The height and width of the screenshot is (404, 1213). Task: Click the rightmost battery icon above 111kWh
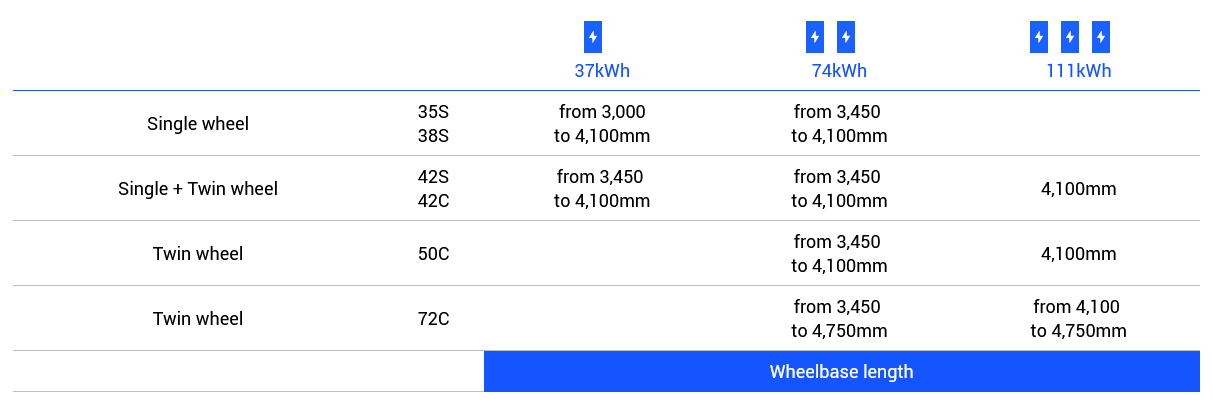(x=1101, y=37)
